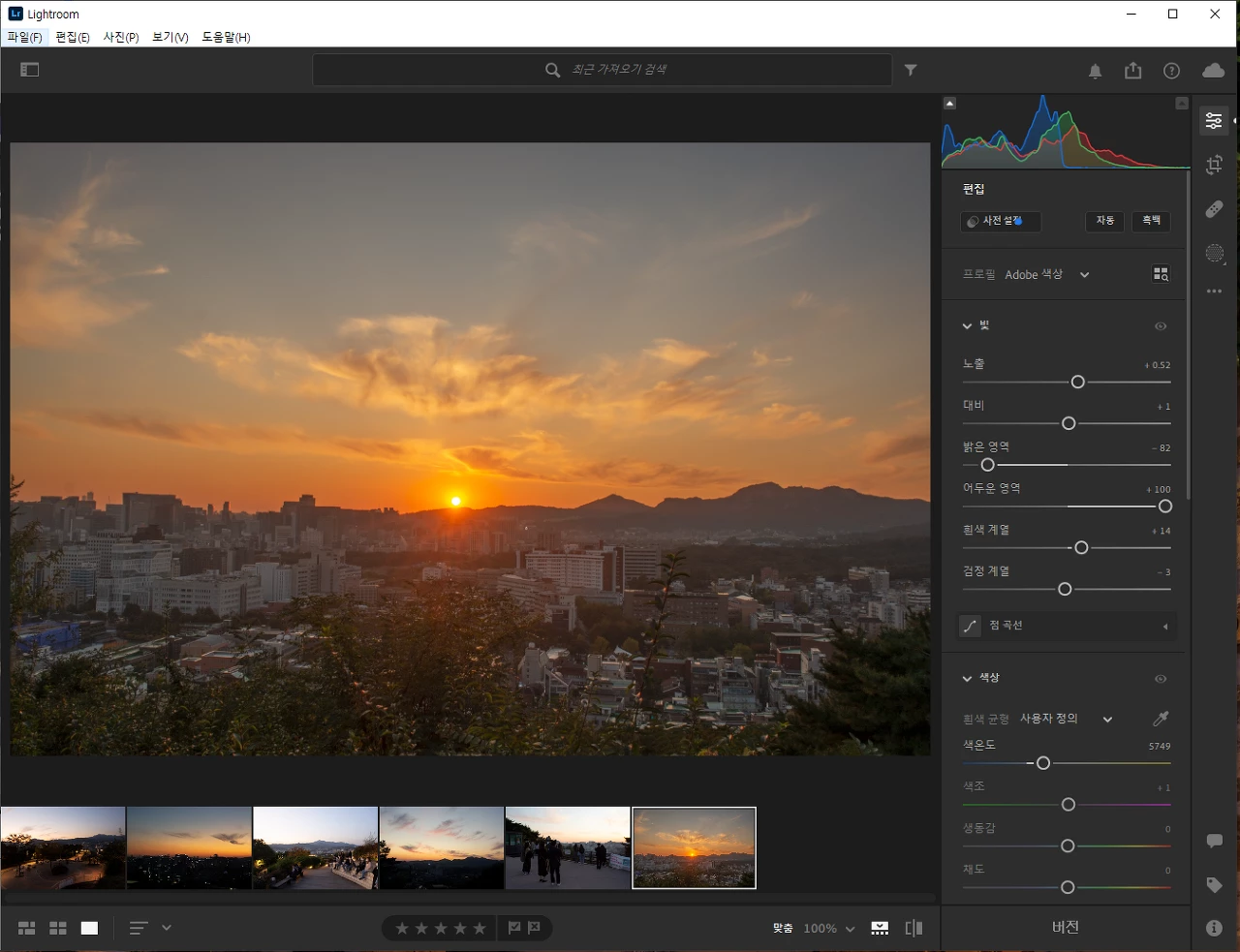Toggle visibility of 빛 panel edits
This screenshot has height=952, width=1240.
[1161, 326]
